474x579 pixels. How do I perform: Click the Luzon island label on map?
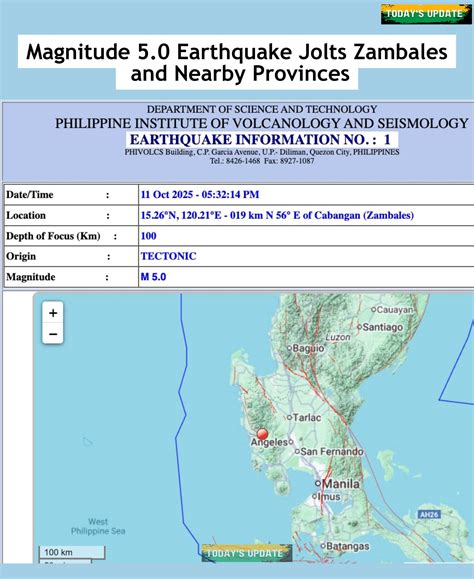tap(338, 337)
